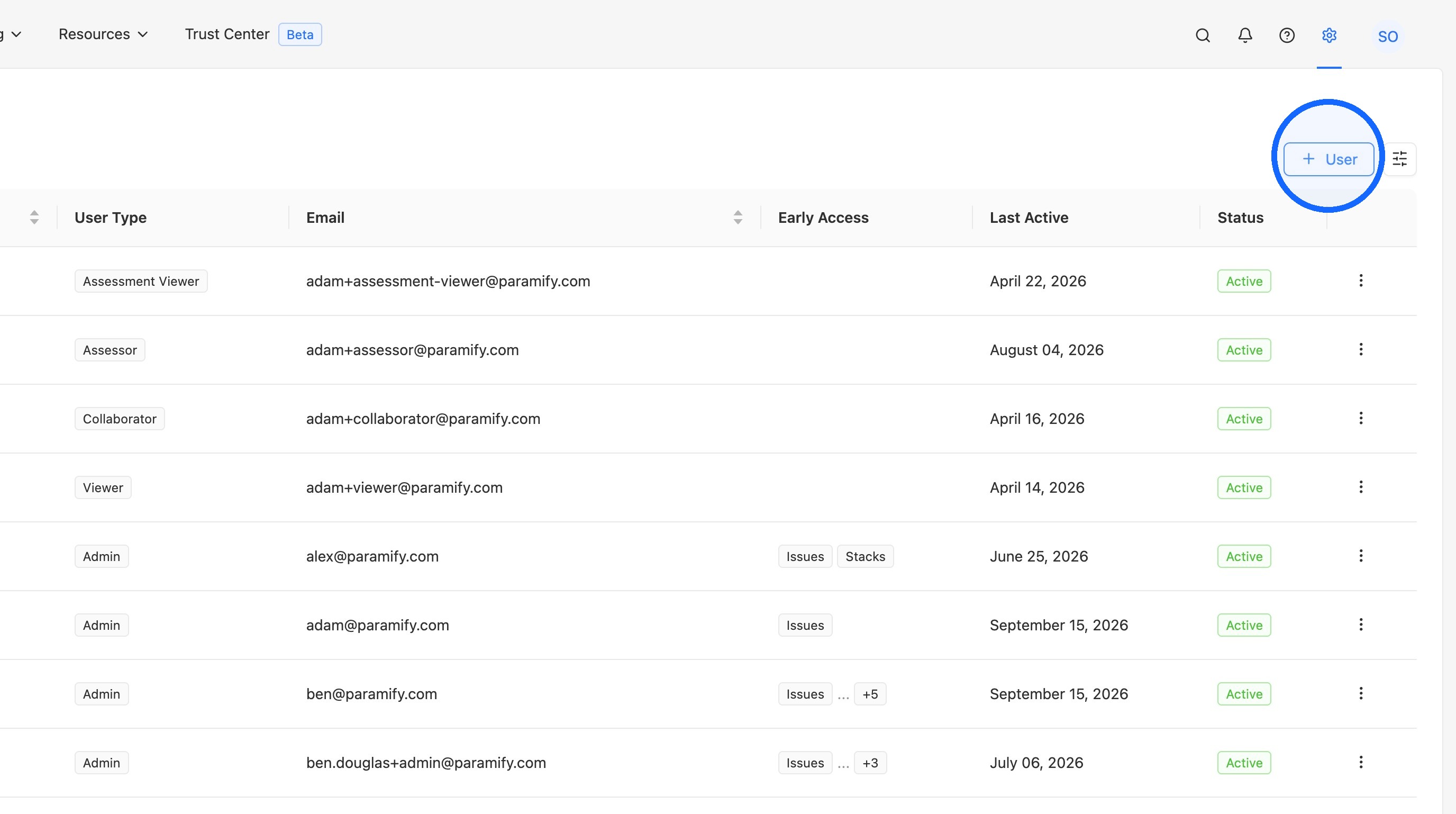Select email adam+viewer@paramify.com
Screen dimensions: 1456x814
[404, 488]
